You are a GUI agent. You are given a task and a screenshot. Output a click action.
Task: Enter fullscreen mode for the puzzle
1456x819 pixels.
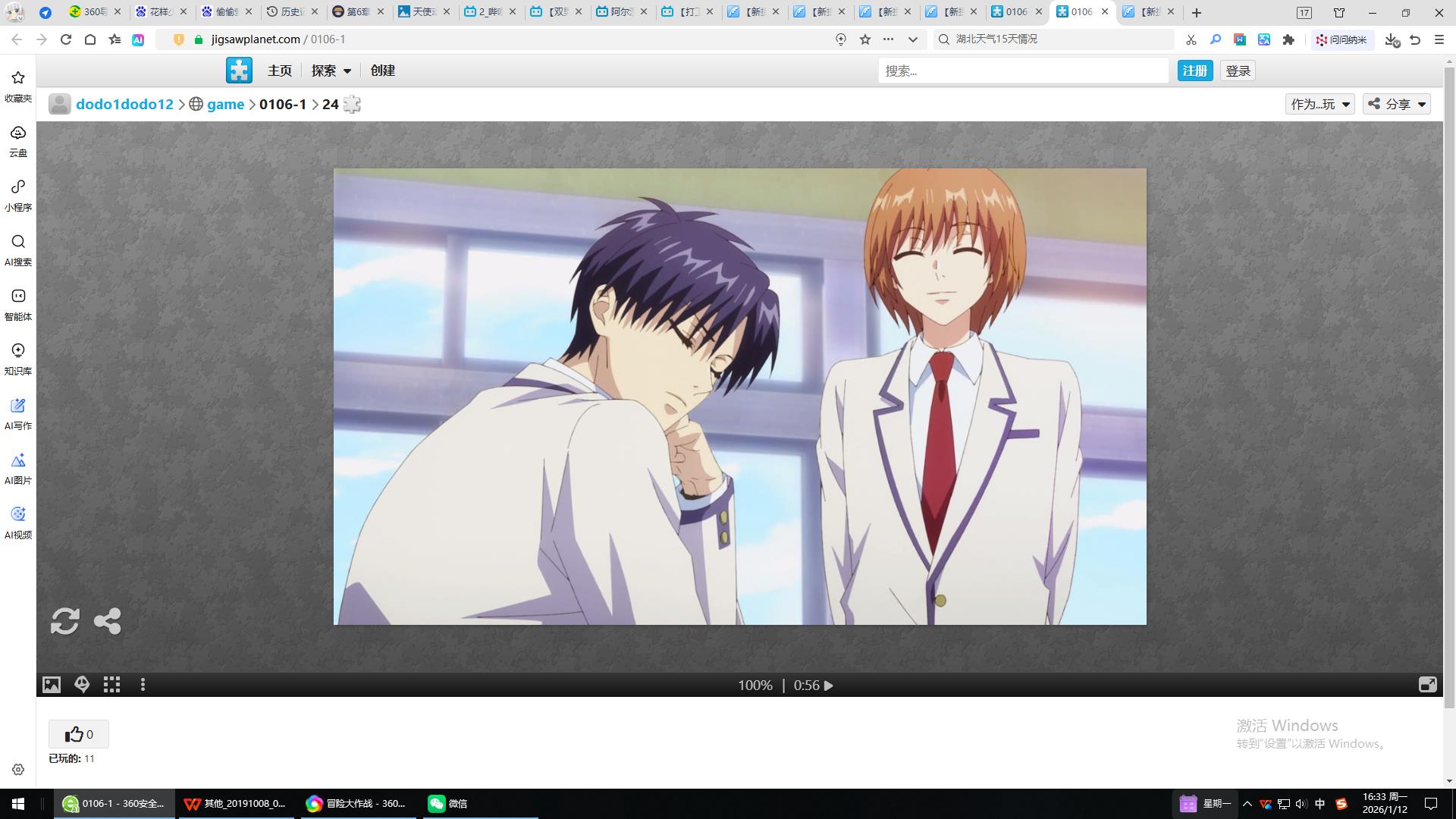(x=1427, y=685)
